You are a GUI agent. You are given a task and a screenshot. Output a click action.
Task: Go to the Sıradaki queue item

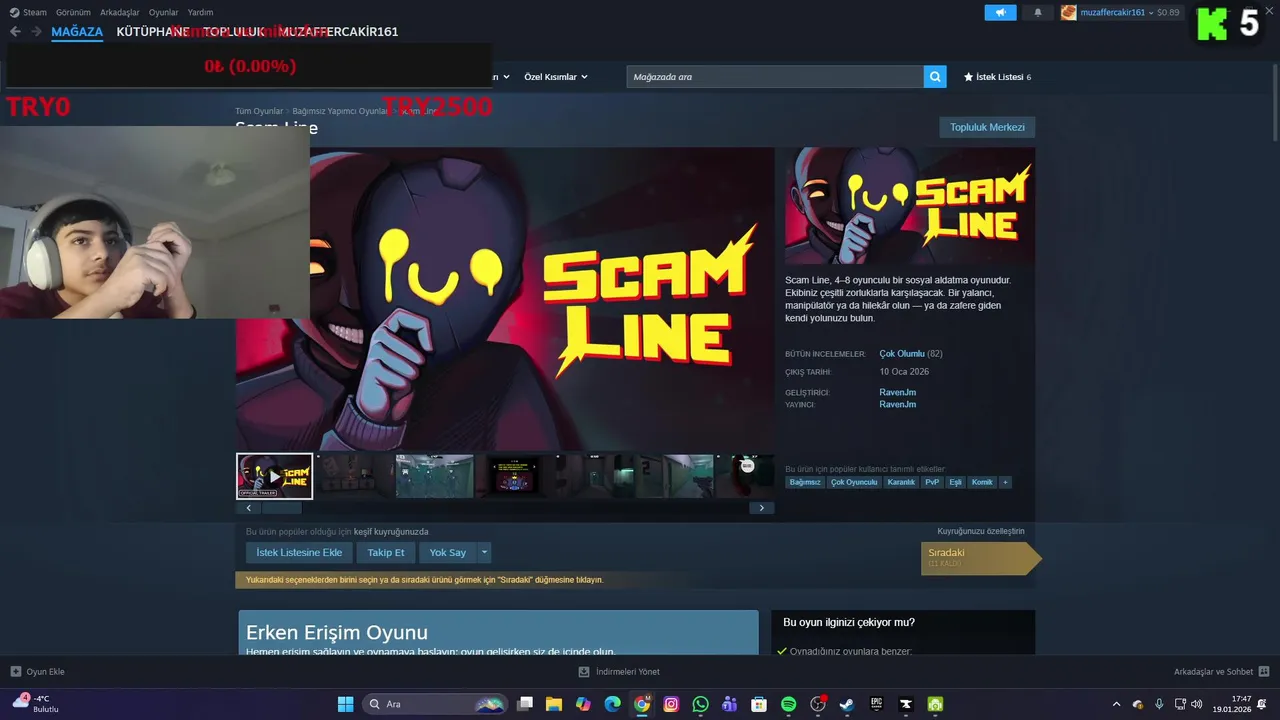point(981,558)
